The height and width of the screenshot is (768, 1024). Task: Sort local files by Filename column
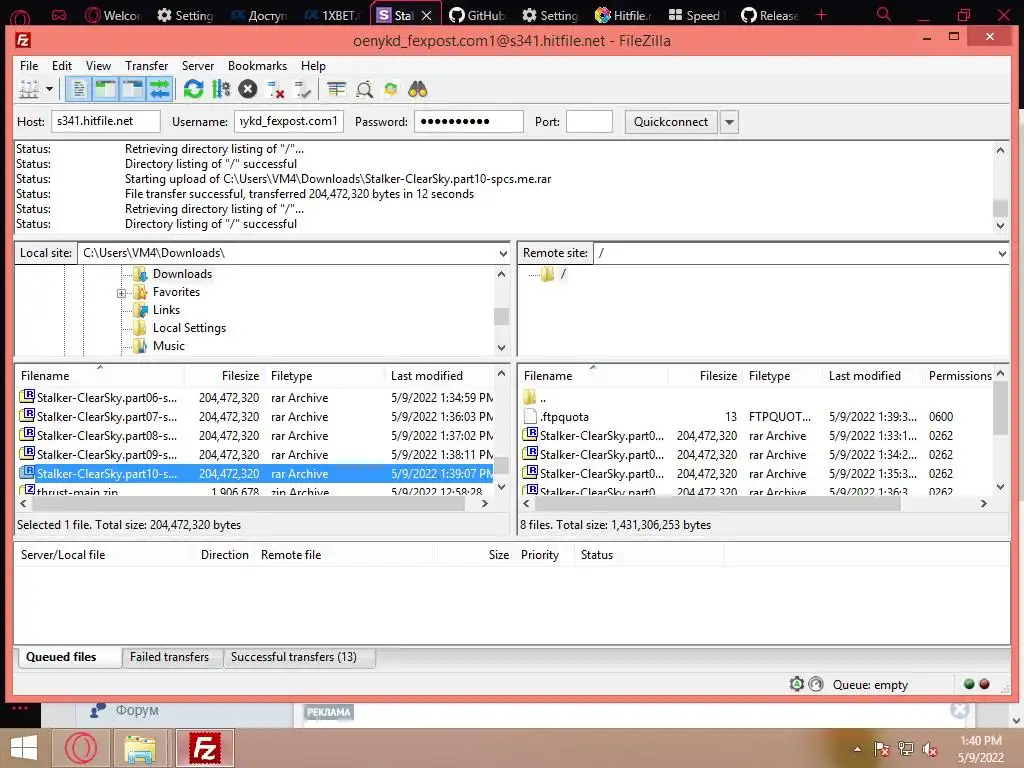pyautogui.click(x=100, y=376)
